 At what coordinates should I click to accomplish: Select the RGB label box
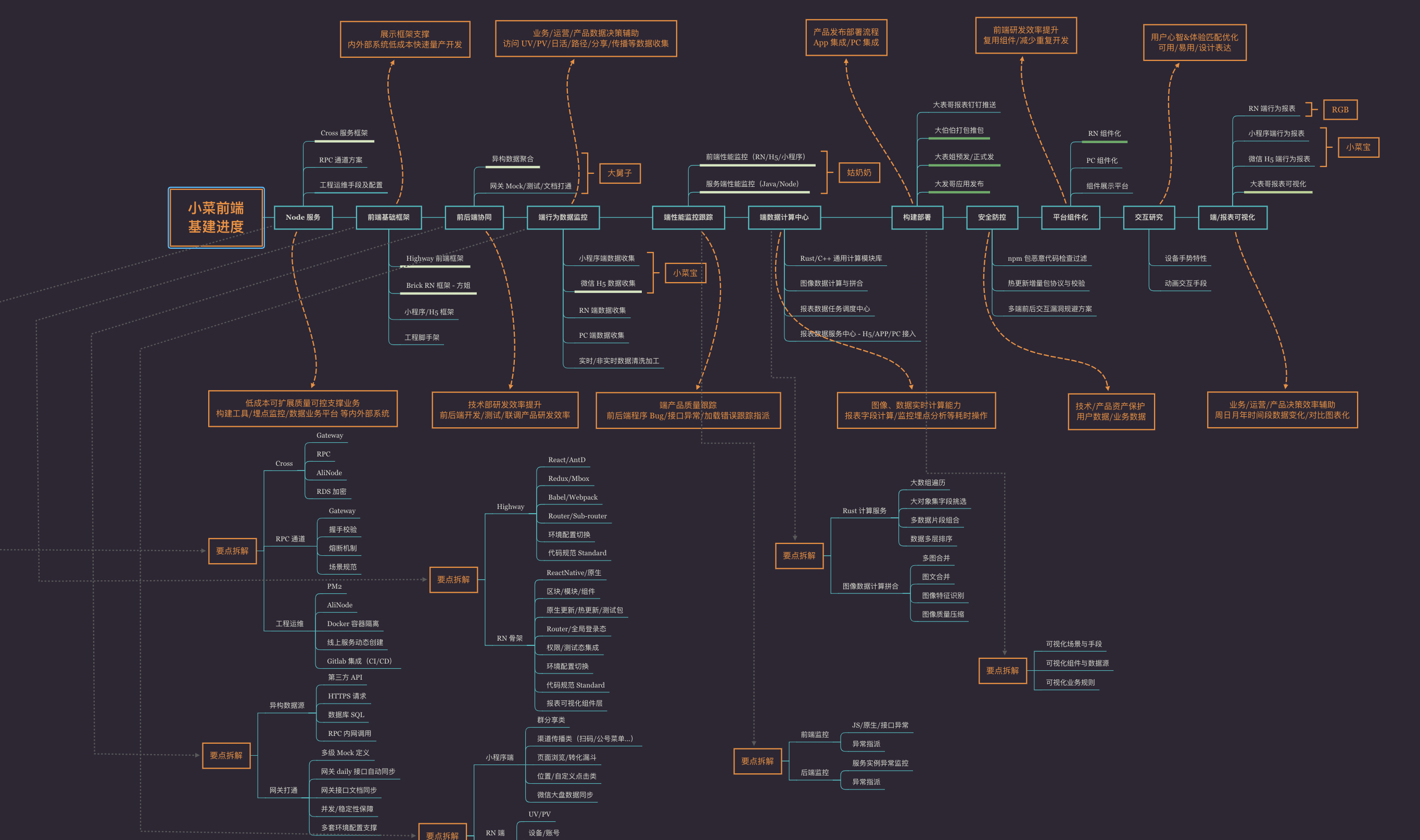coord(1340,110)
